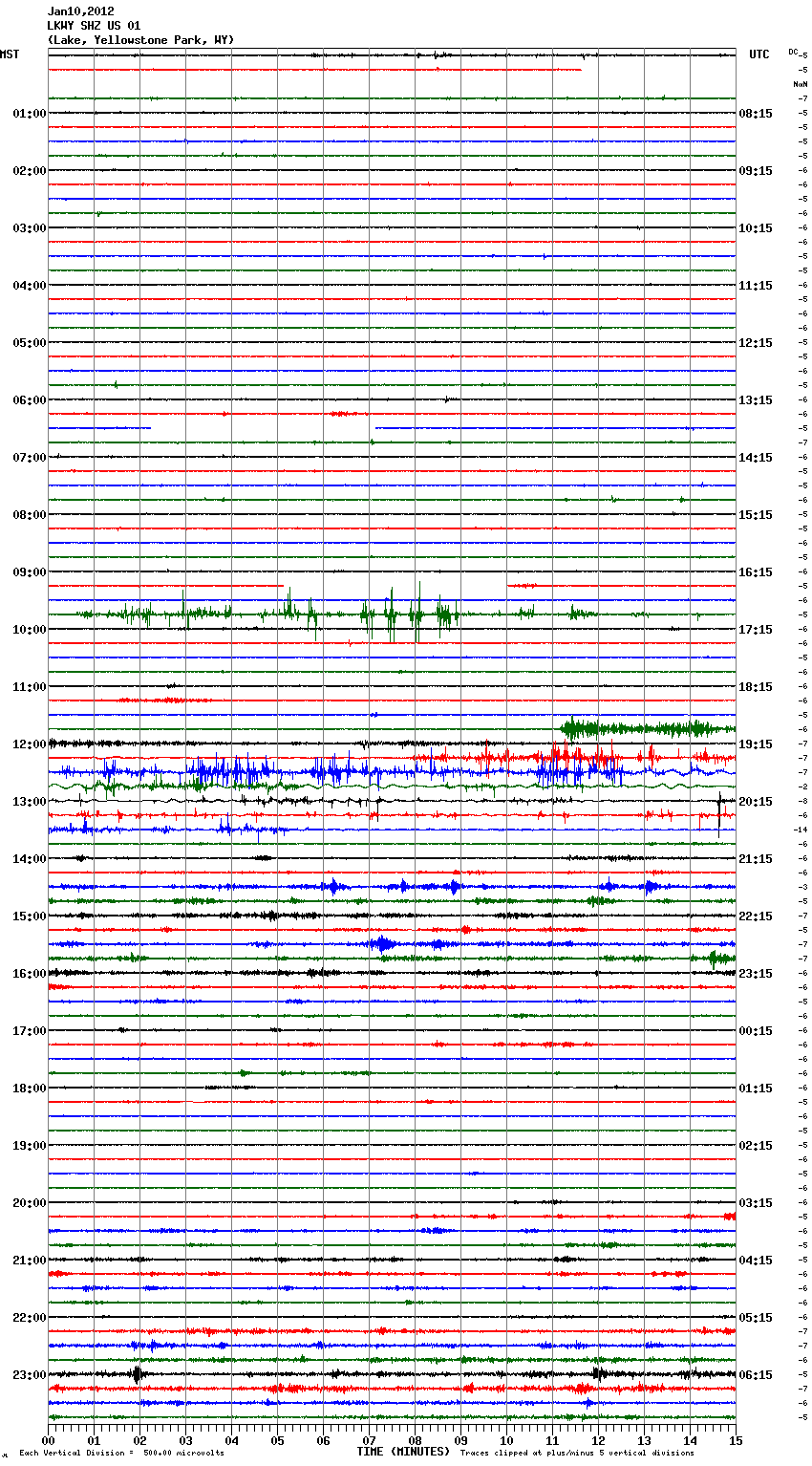812x1466 pixels.
Task: Select the "23:00" MST hour label
Action: pos(30,1375)
